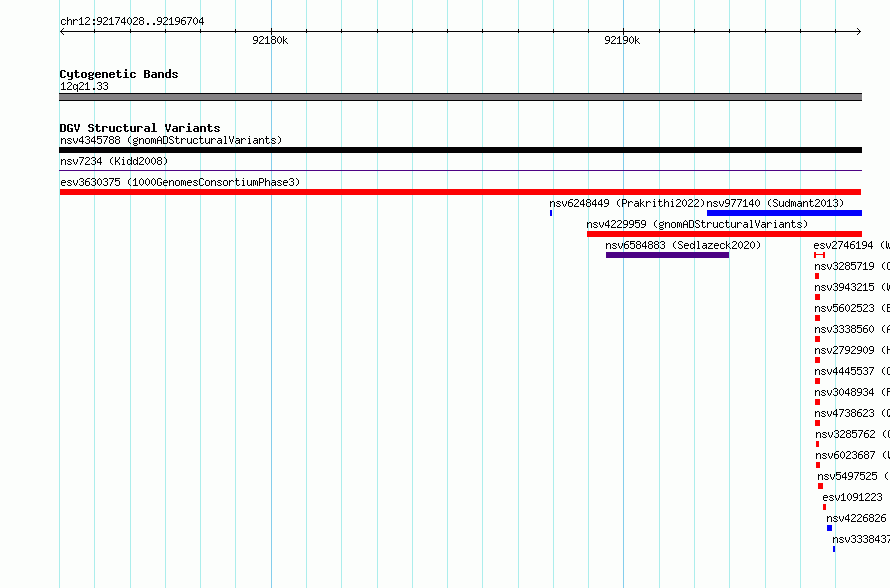This screenshot has width=890, height=588.
Task: Open variant label nsv3338437
Action: coord(861,539)
